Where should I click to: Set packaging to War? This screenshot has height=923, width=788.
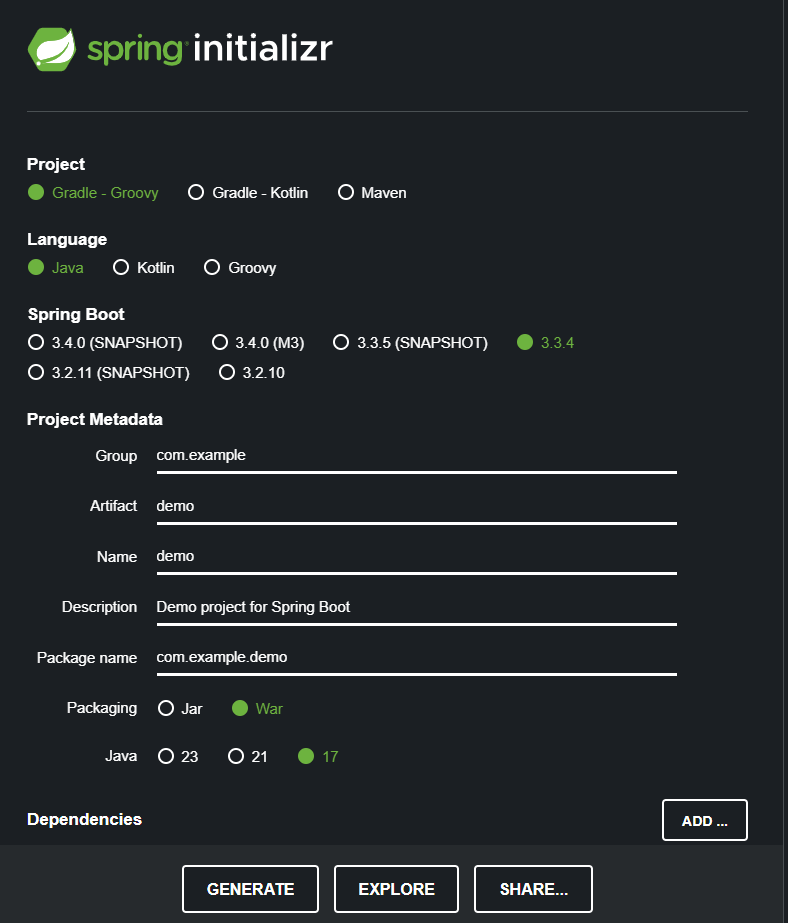257,708
